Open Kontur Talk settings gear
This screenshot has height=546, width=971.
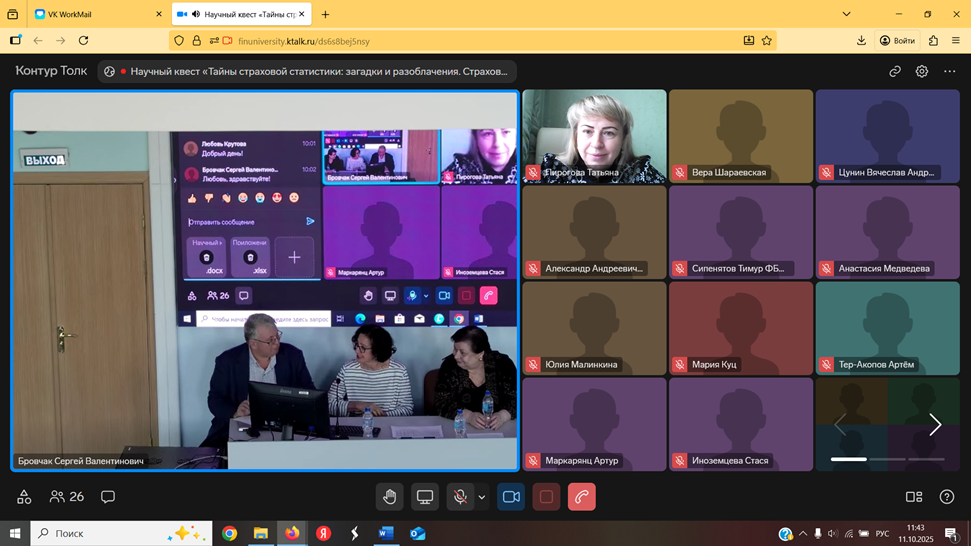(x=922, y=72)
